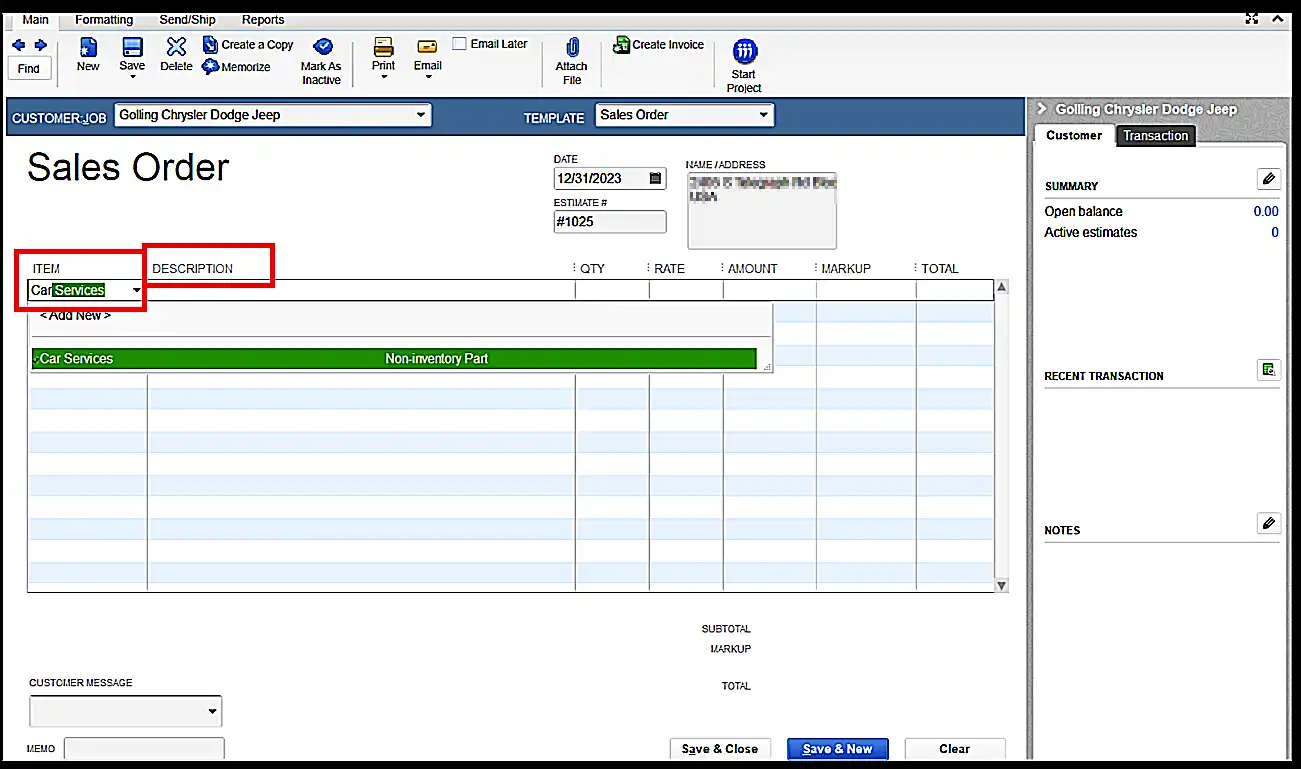This screenshot has height=769, width=1301.
Task: Mark the sales order as inactive
Action: 321,61
